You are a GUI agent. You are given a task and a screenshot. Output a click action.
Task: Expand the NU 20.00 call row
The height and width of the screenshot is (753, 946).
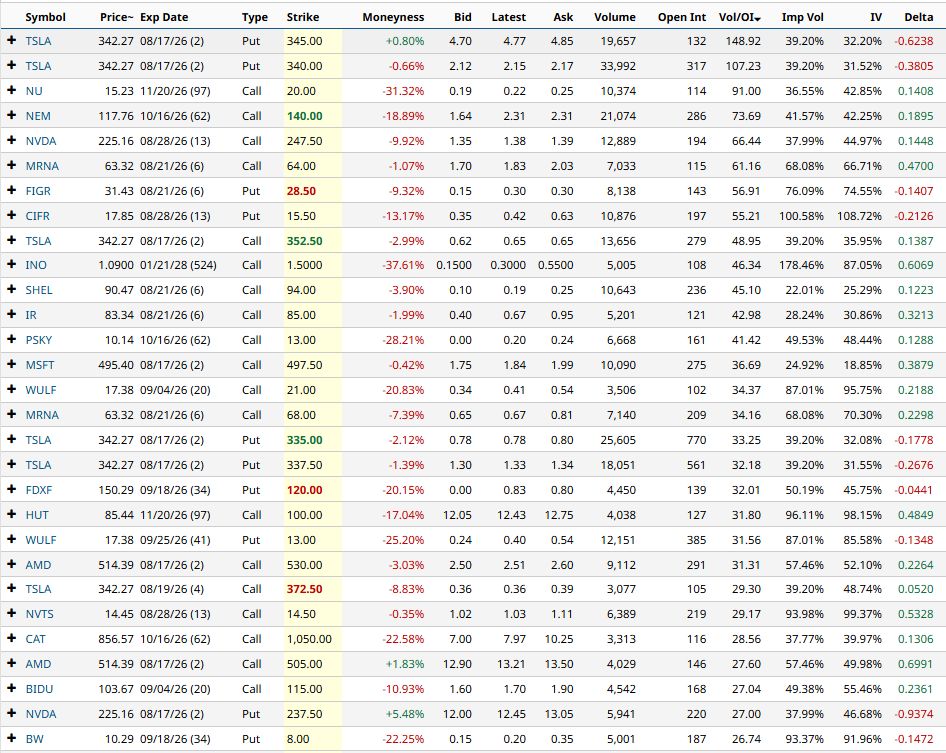click(11, 91)
